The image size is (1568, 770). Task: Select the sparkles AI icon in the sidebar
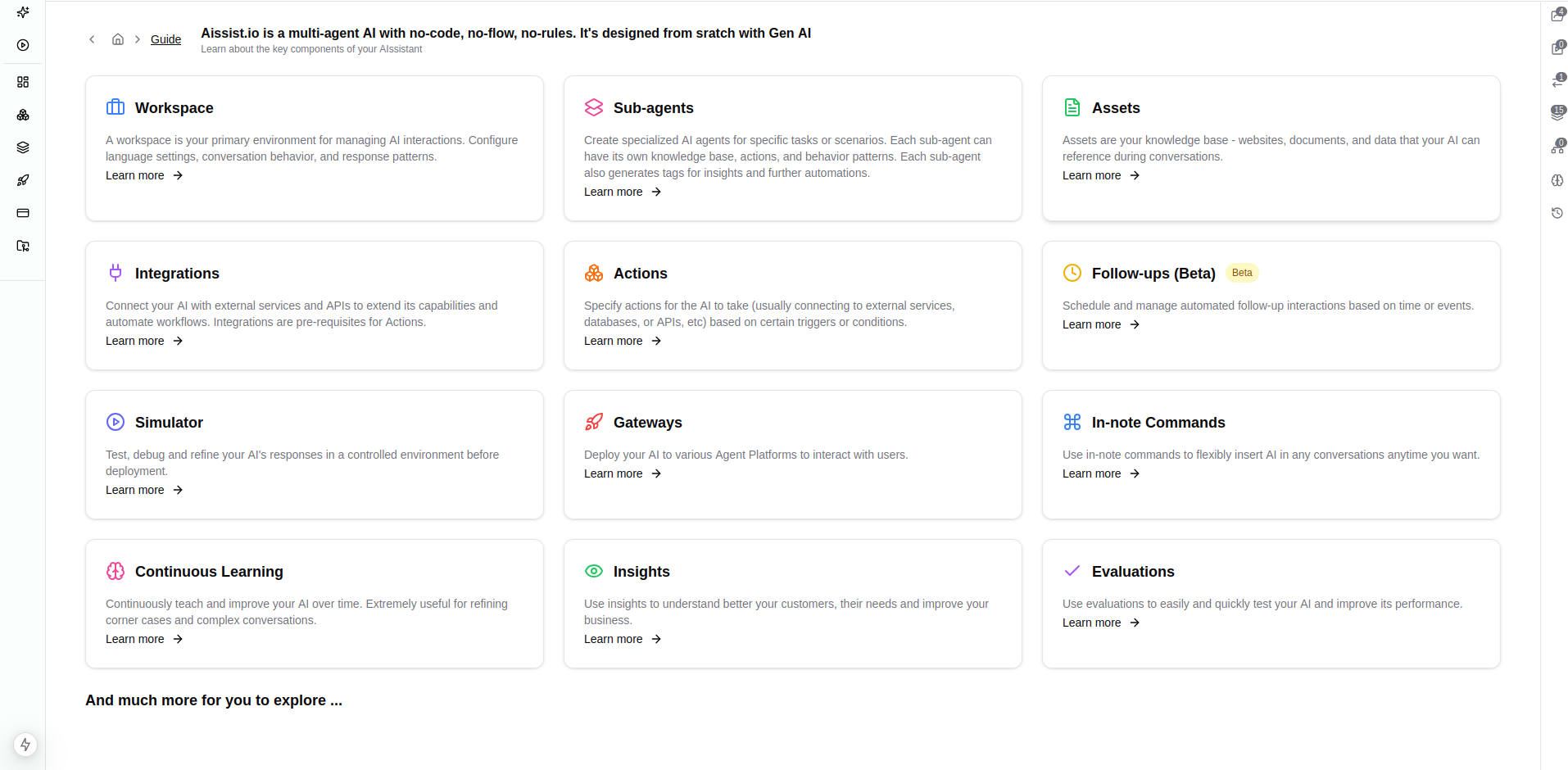point(23,13)
